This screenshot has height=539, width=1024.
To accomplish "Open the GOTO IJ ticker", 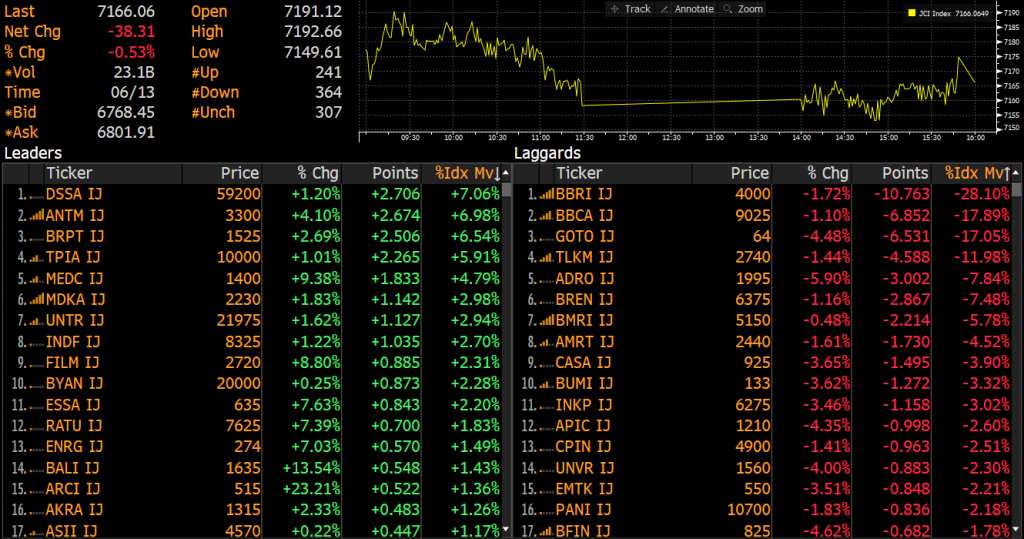I will click(x=584, y=236).
